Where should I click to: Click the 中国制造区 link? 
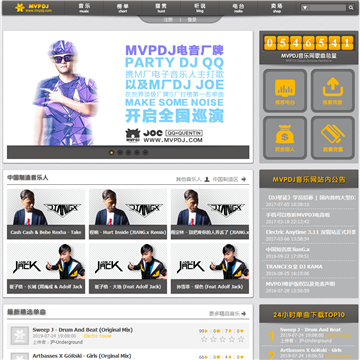tap(226, 179)
